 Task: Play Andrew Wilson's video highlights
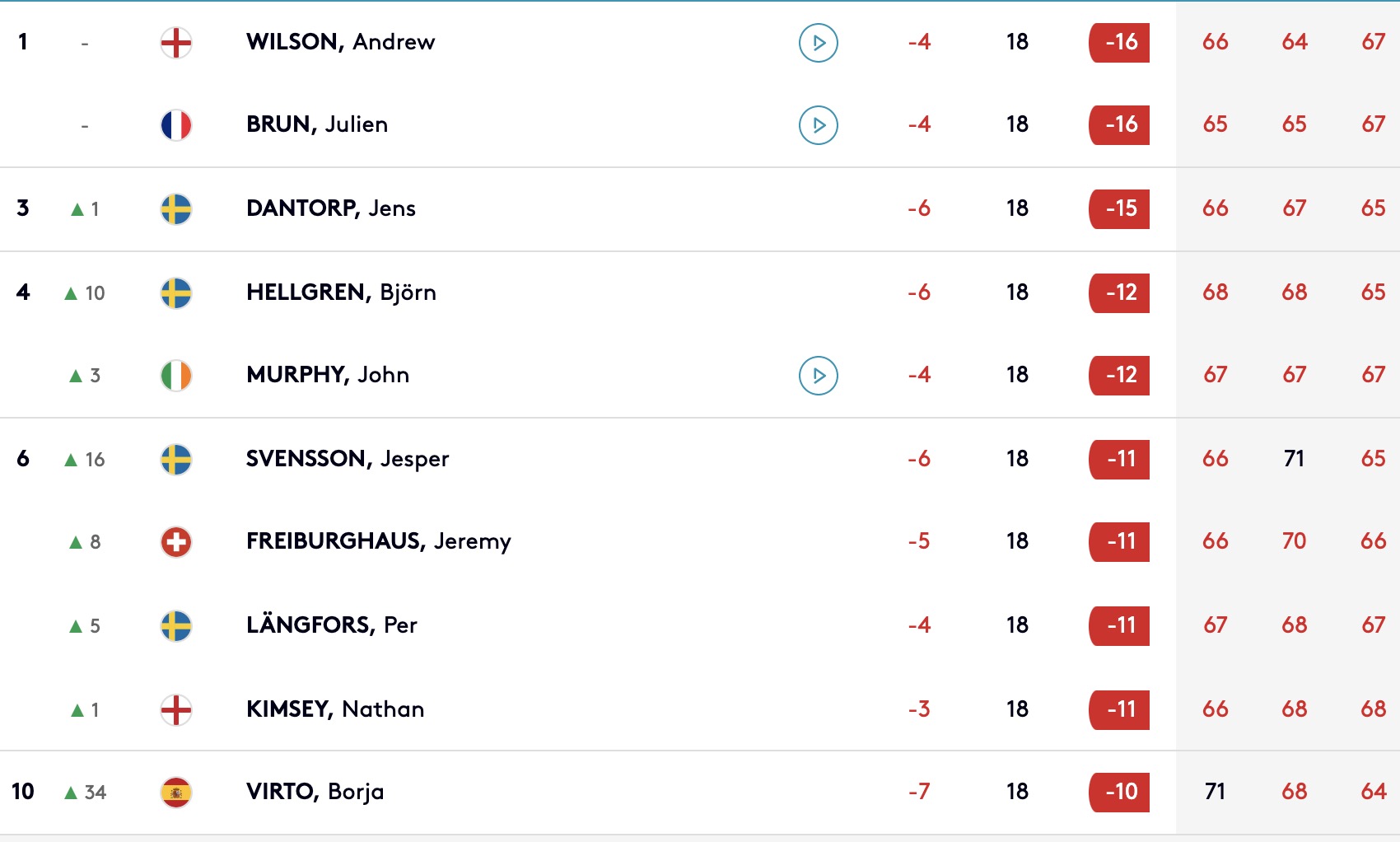click(818, 43)
